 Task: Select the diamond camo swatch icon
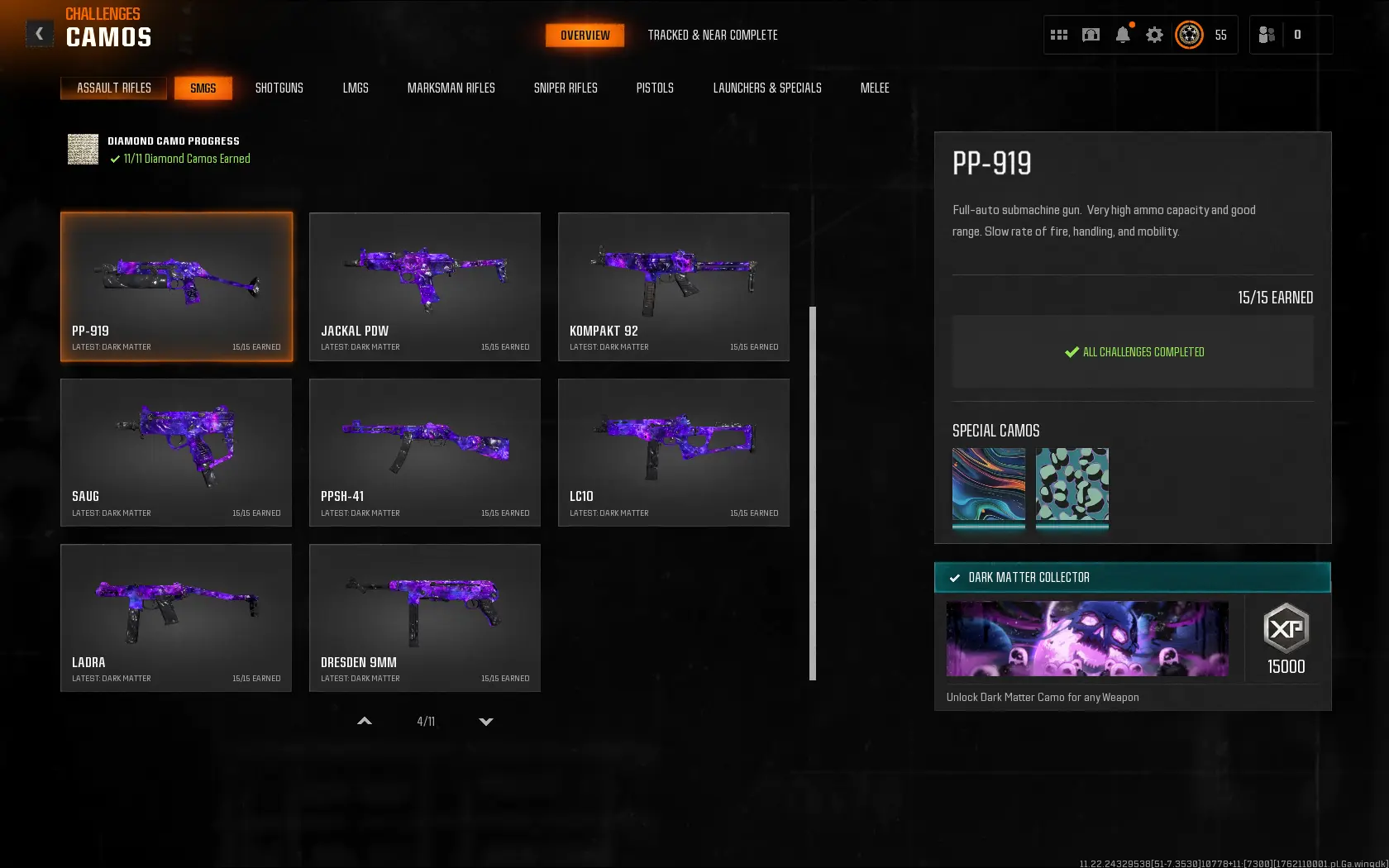tap(83, 150)
